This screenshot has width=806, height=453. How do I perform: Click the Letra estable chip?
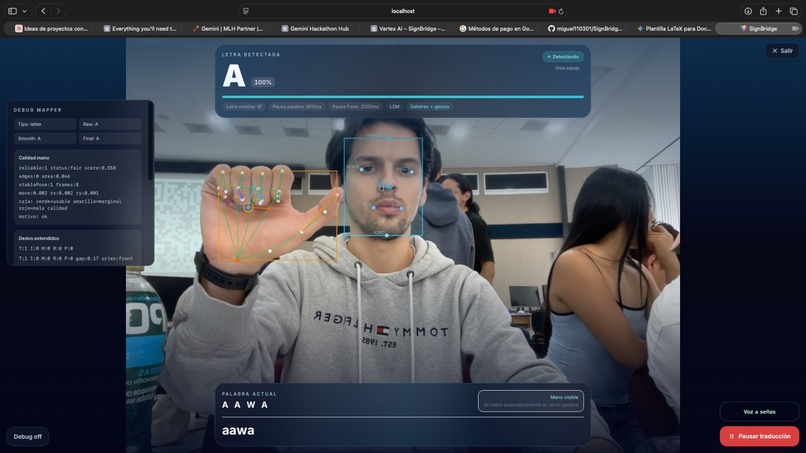click(244, 106)
